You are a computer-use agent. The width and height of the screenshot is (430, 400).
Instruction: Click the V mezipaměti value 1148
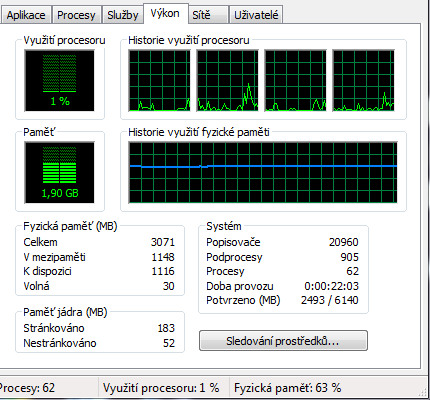(163, 257)
